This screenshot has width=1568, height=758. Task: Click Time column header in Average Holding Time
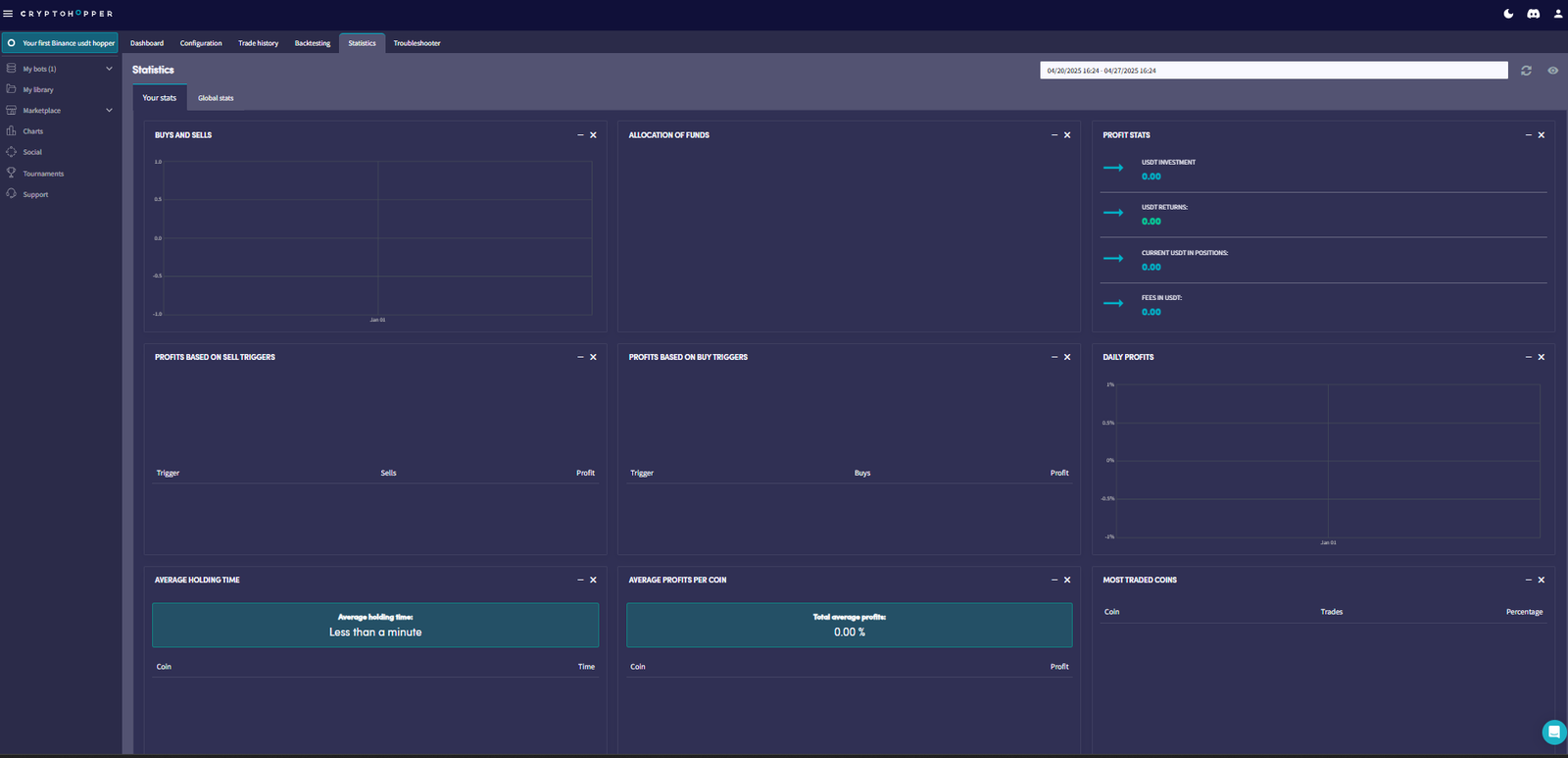coord(586,667)
